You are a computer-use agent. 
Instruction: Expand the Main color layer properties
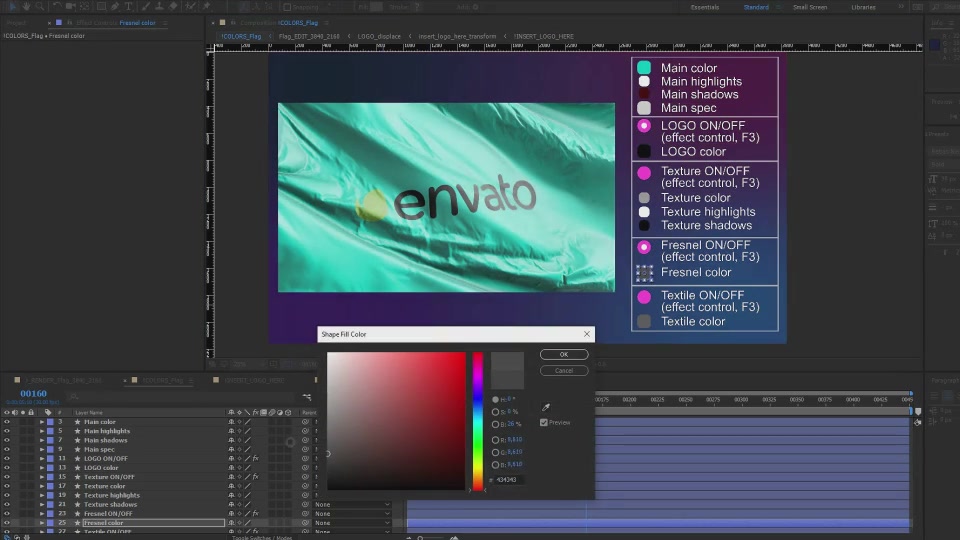(x=42, y=422)
